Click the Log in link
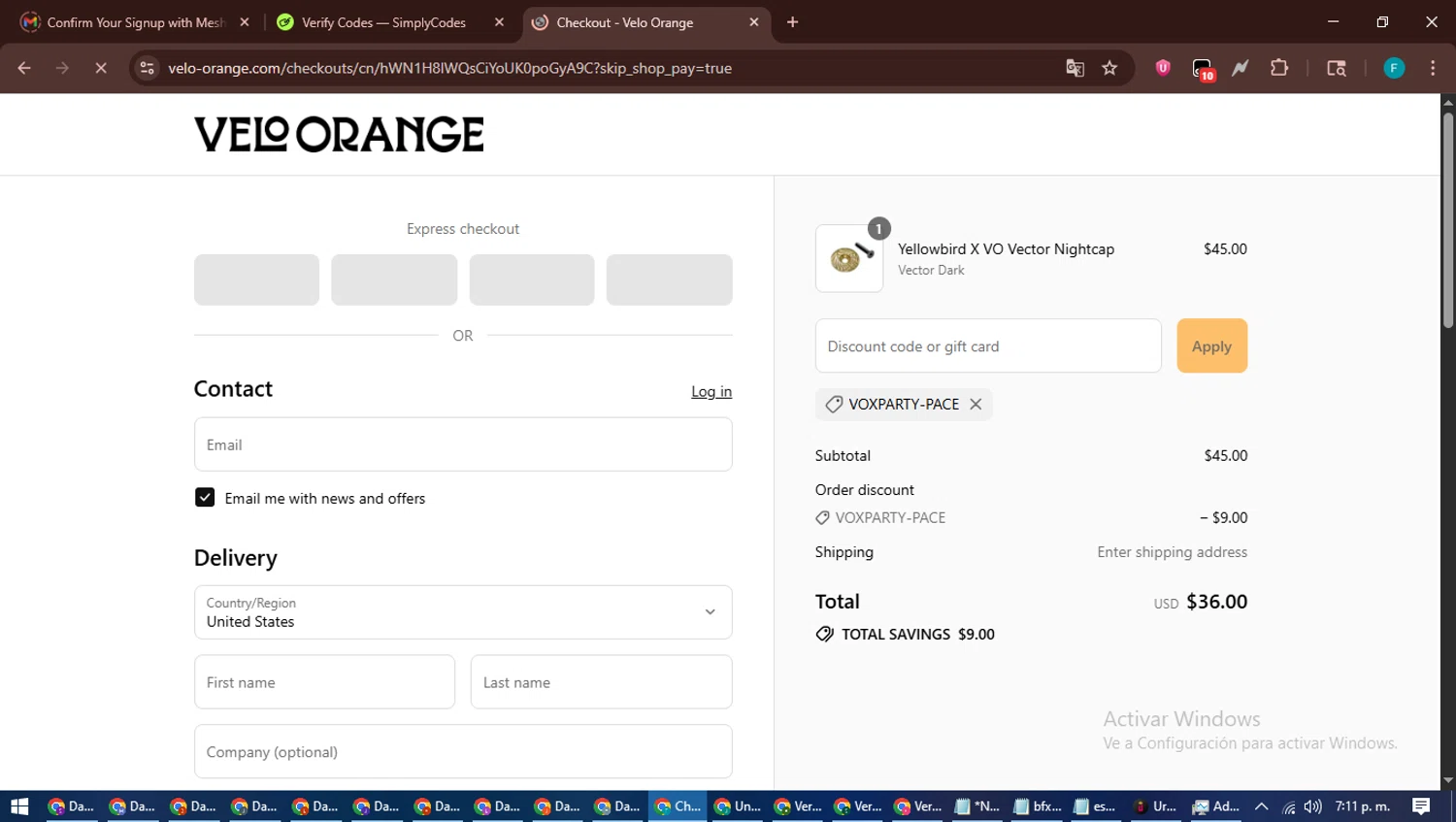1456x822 pixels. click(x=711, y=391)
